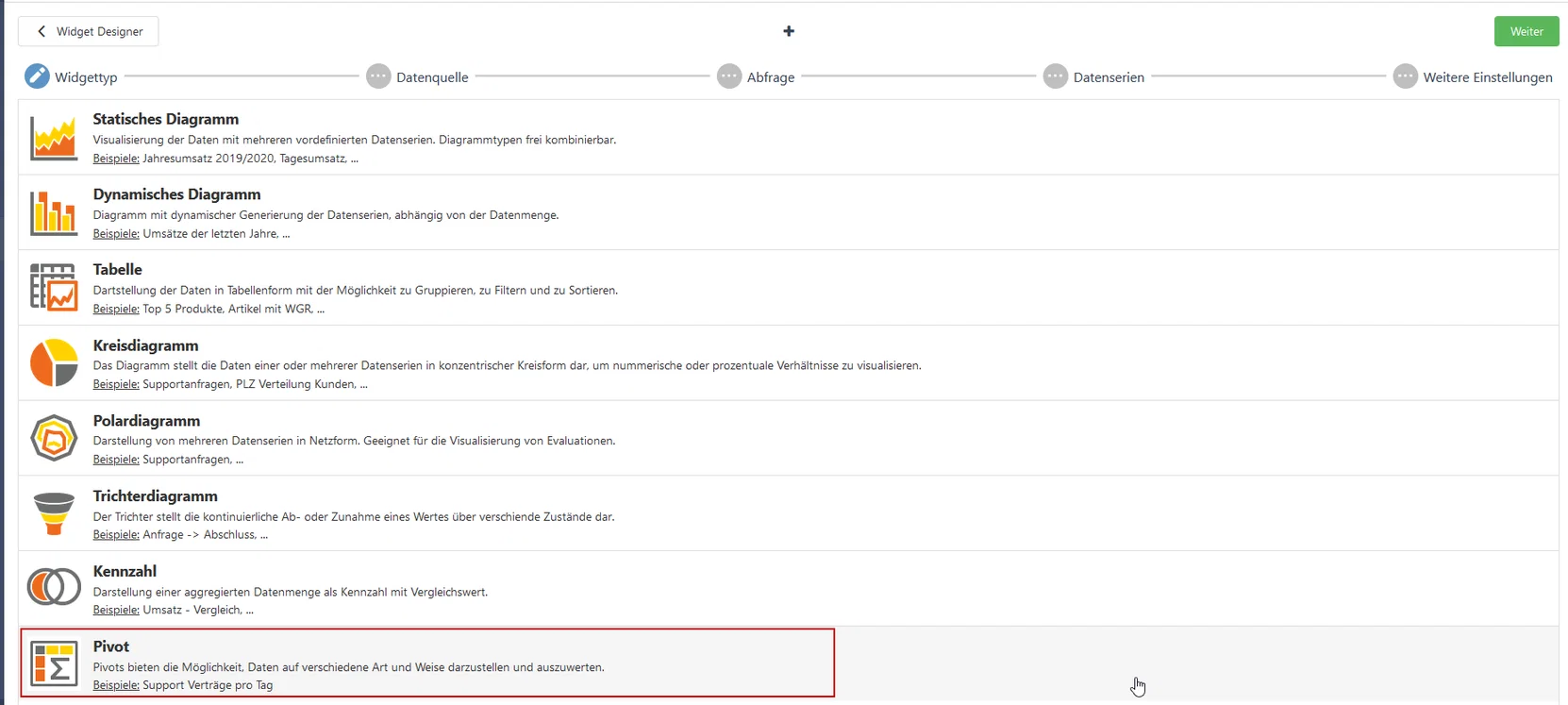The height and width of the screenshot is (705, 1568).
Task: Click the Datenserien step circle icon
Action: tap(1056, 76)
